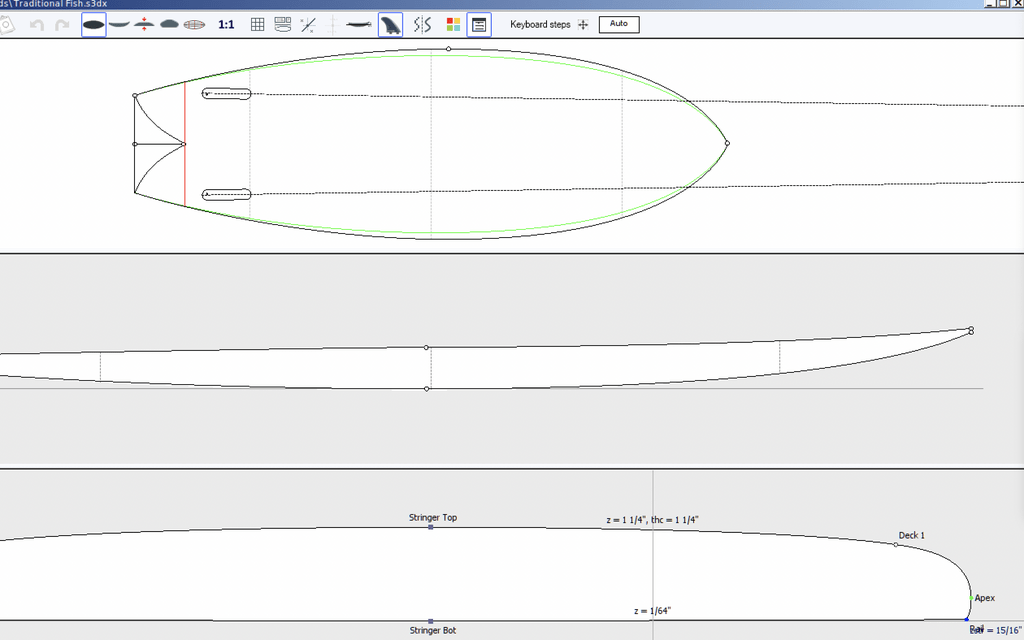Select the Apex point on the rail

click(x=971, y=598)
